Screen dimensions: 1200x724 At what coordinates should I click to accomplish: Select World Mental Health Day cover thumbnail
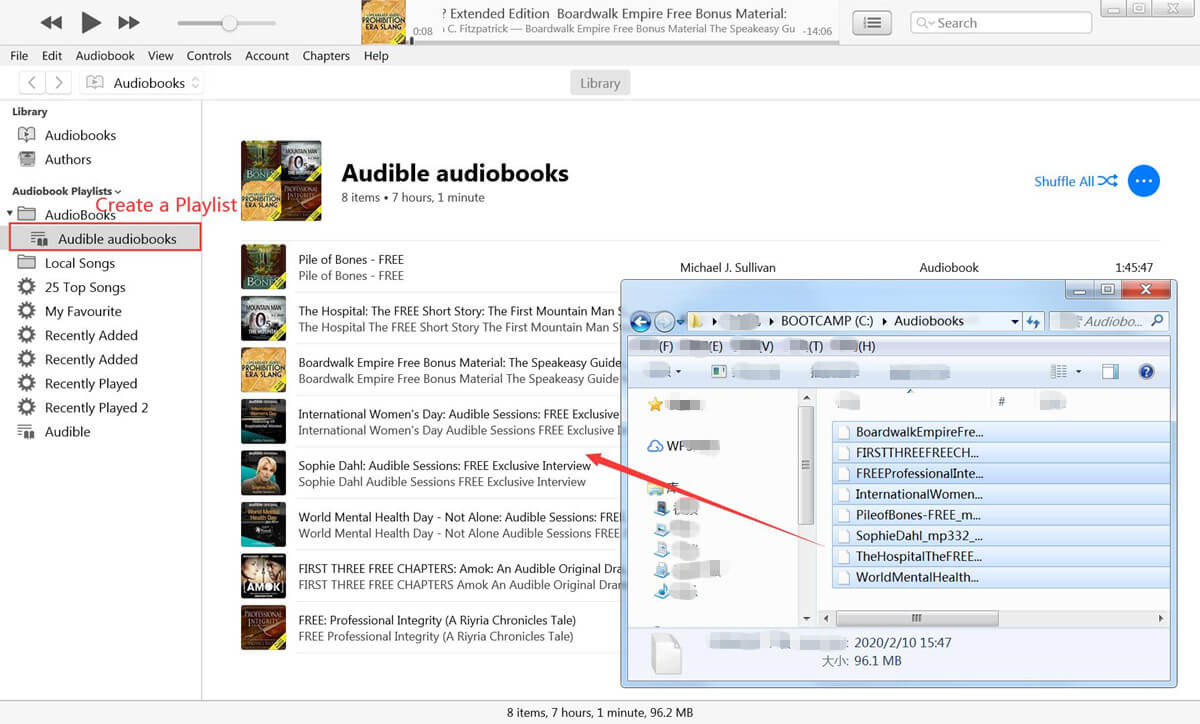point(263,525)
